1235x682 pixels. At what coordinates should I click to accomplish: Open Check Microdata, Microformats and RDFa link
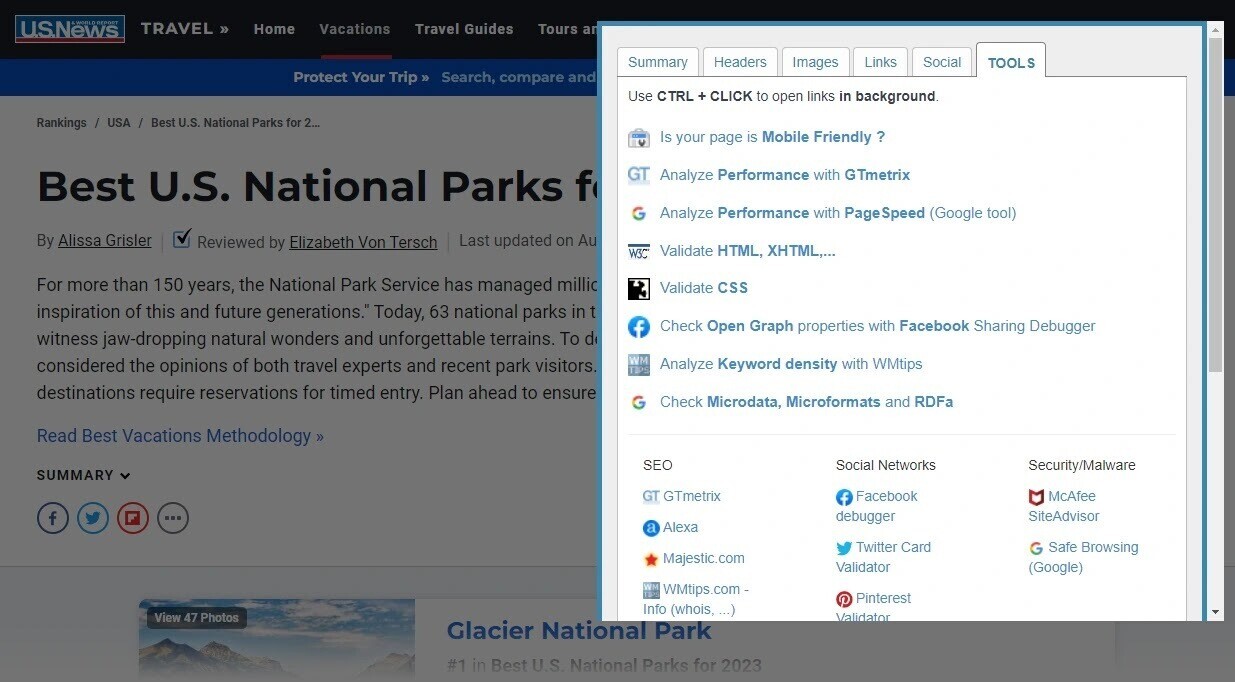pyautogui.click(x=807, y=402)
